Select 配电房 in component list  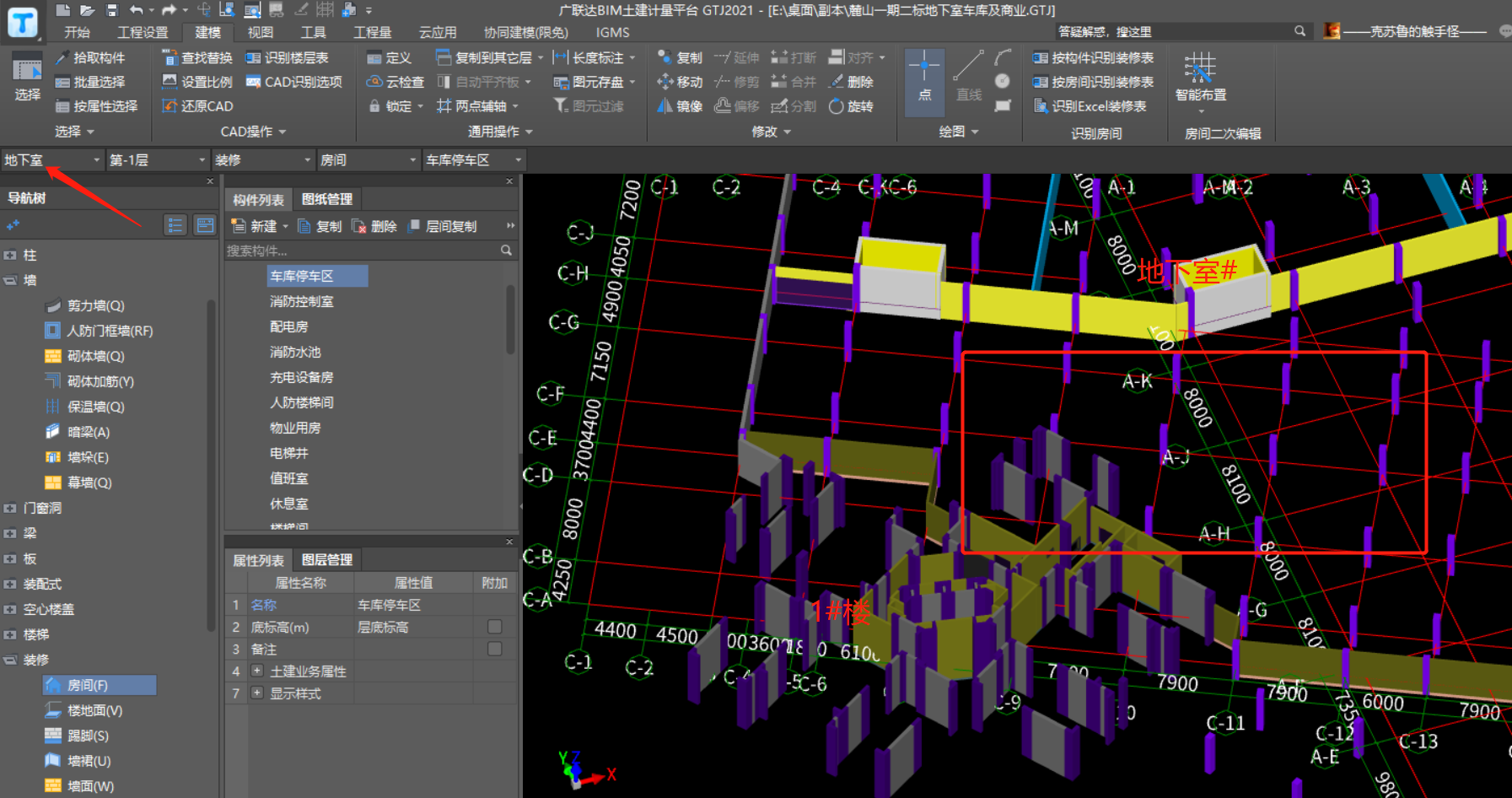coord(289,326)
